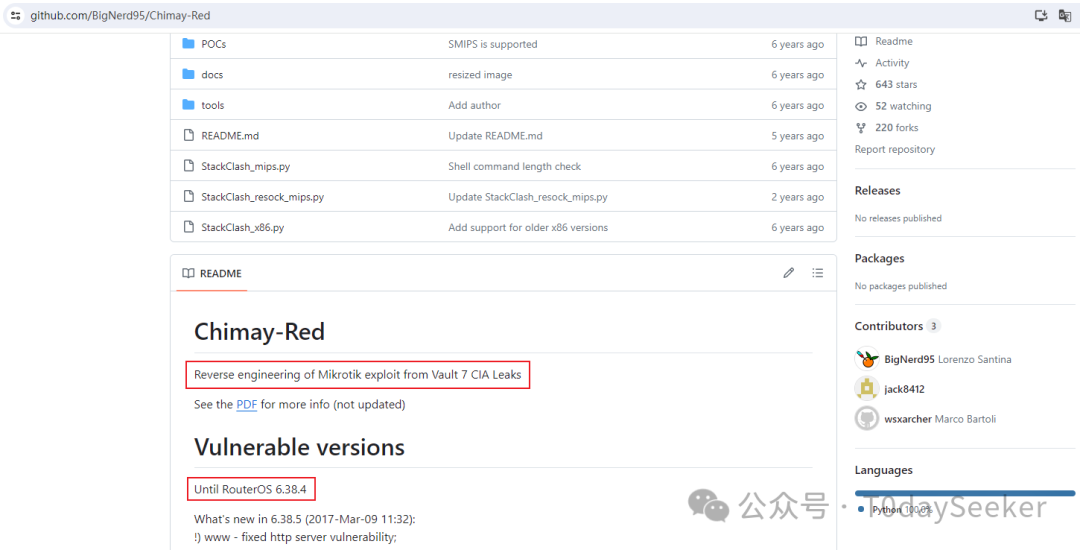Open commit 'Add author'
Screen dimensions: 1080x550
click(474, 105)
